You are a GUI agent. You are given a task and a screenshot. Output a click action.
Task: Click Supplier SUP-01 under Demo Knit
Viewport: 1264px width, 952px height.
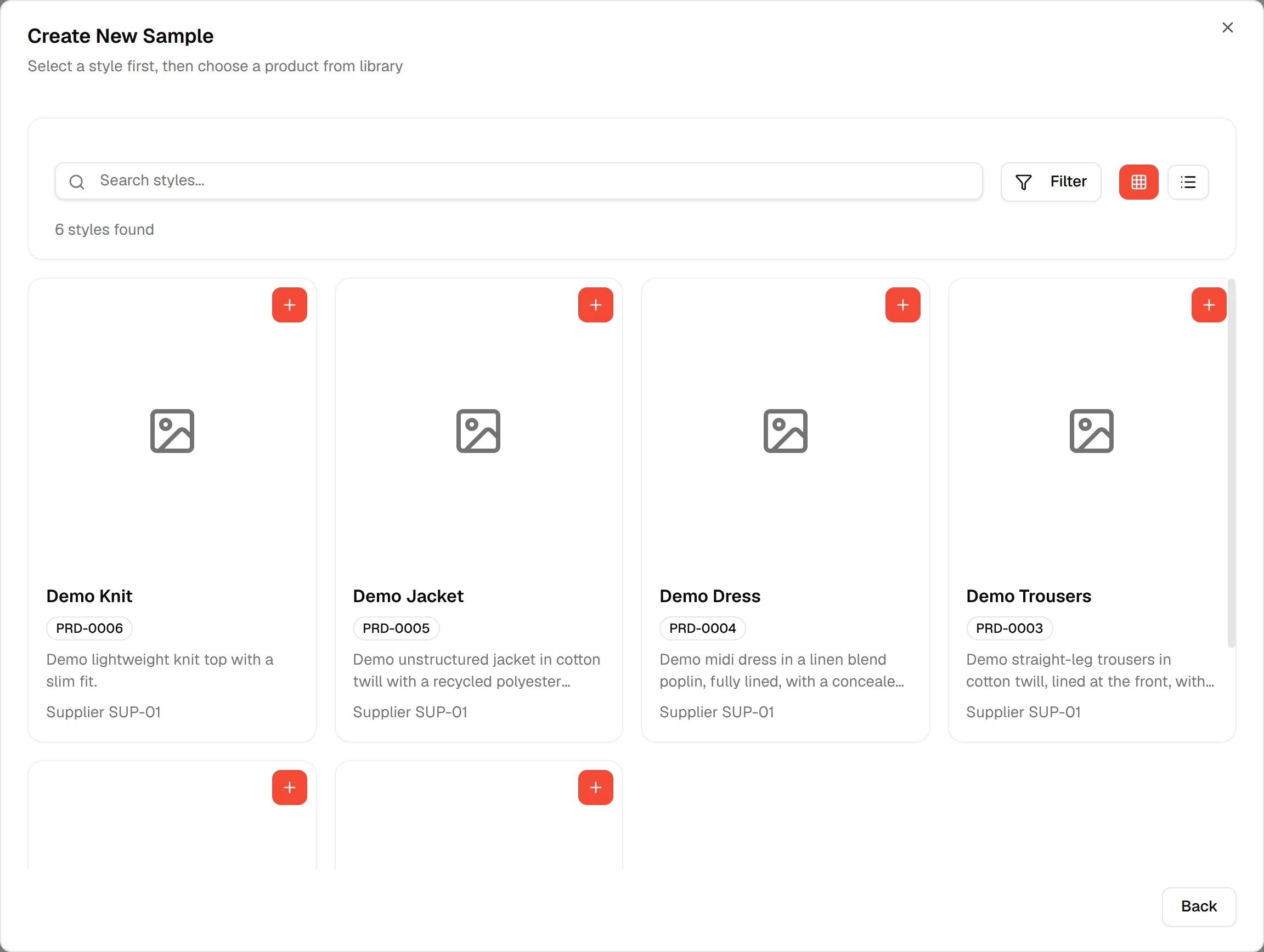pos(104,712)
